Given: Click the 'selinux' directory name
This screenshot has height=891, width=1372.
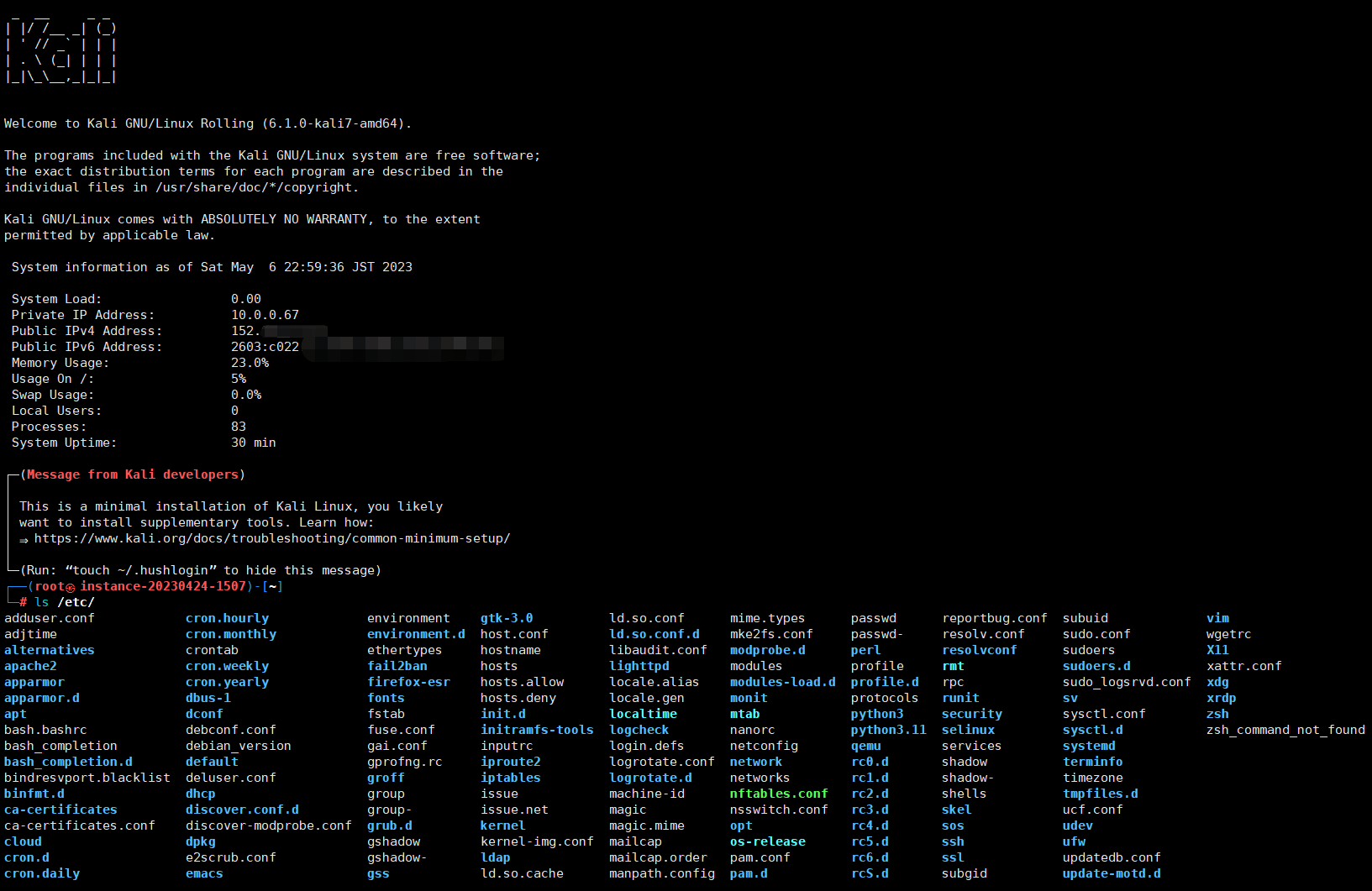Looking at the screenshot, I should tap(968, 730).
